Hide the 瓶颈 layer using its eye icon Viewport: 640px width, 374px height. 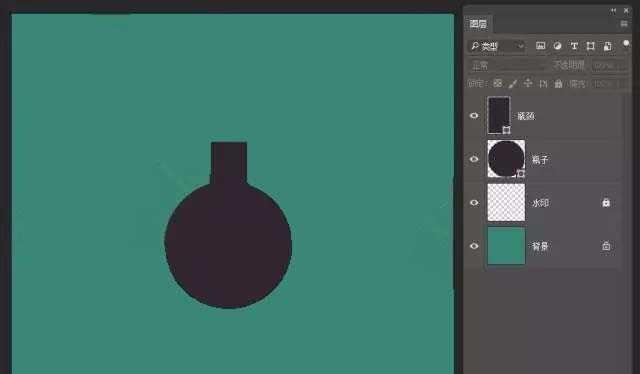(474, 116)
